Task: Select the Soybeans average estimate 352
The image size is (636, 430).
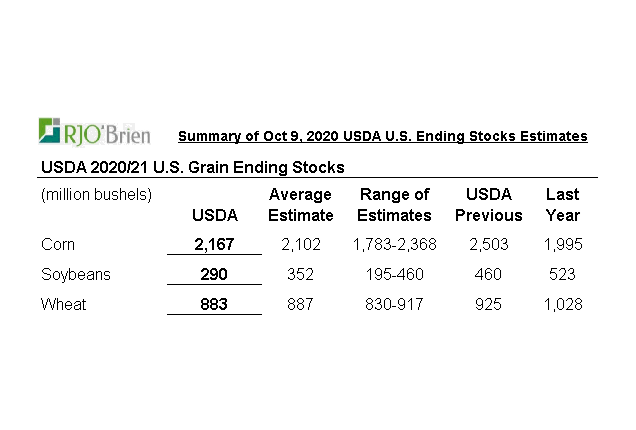Action: tap(301, 274)
